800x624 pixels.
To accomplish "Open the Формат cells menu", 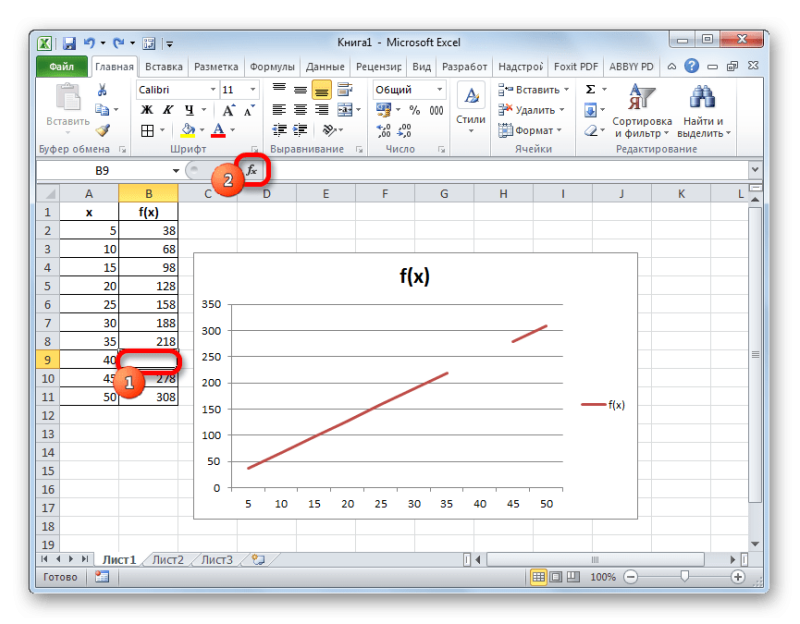I will click(x=530, y=131).
